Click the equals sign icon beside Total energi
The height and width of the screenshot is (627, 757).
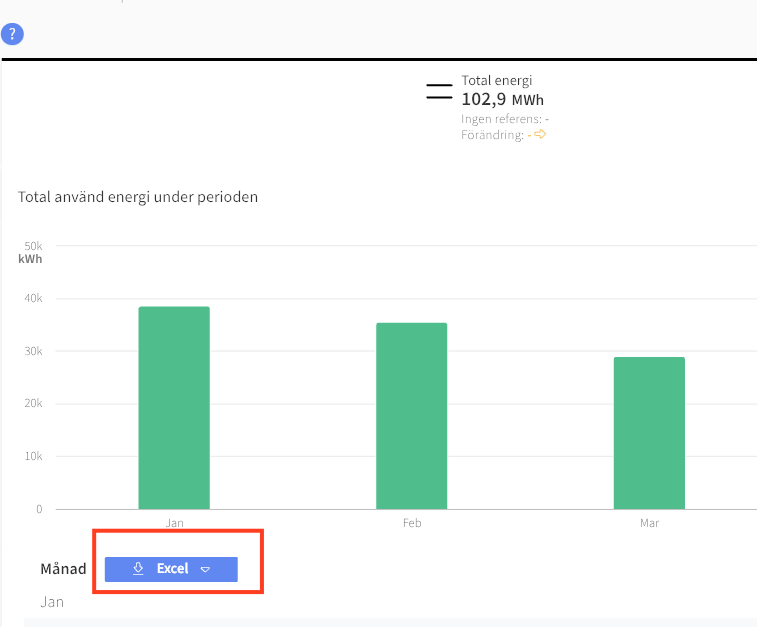click(439, 91)
